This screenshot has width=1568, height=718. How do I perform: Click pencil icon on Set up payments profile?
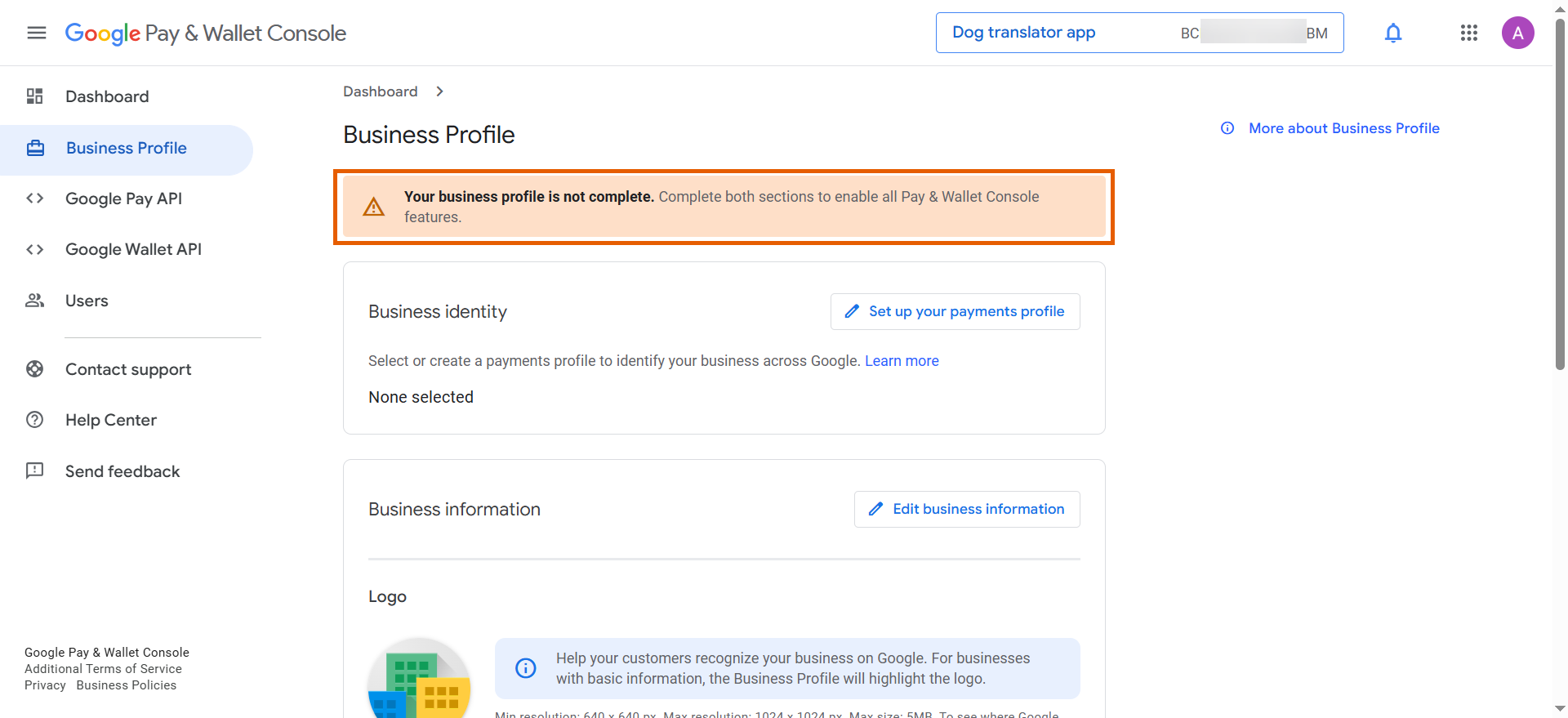852,311
